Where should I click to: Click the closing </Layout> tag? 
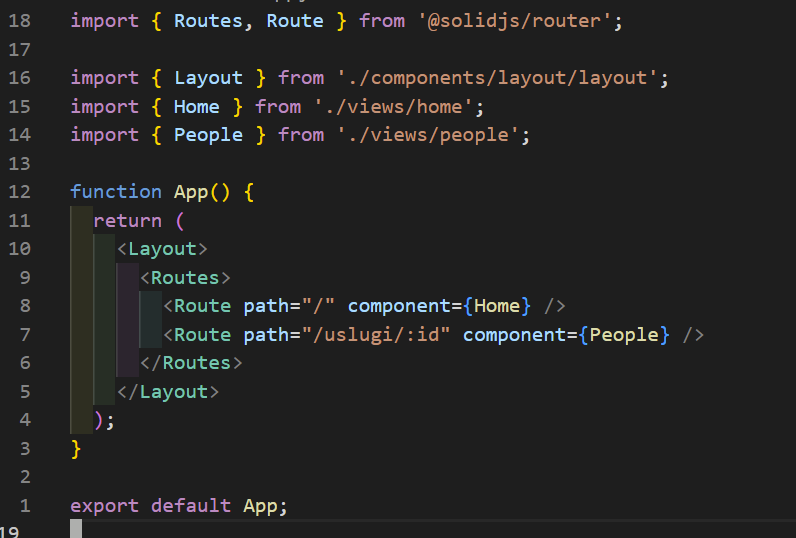[x=168, y=392]
